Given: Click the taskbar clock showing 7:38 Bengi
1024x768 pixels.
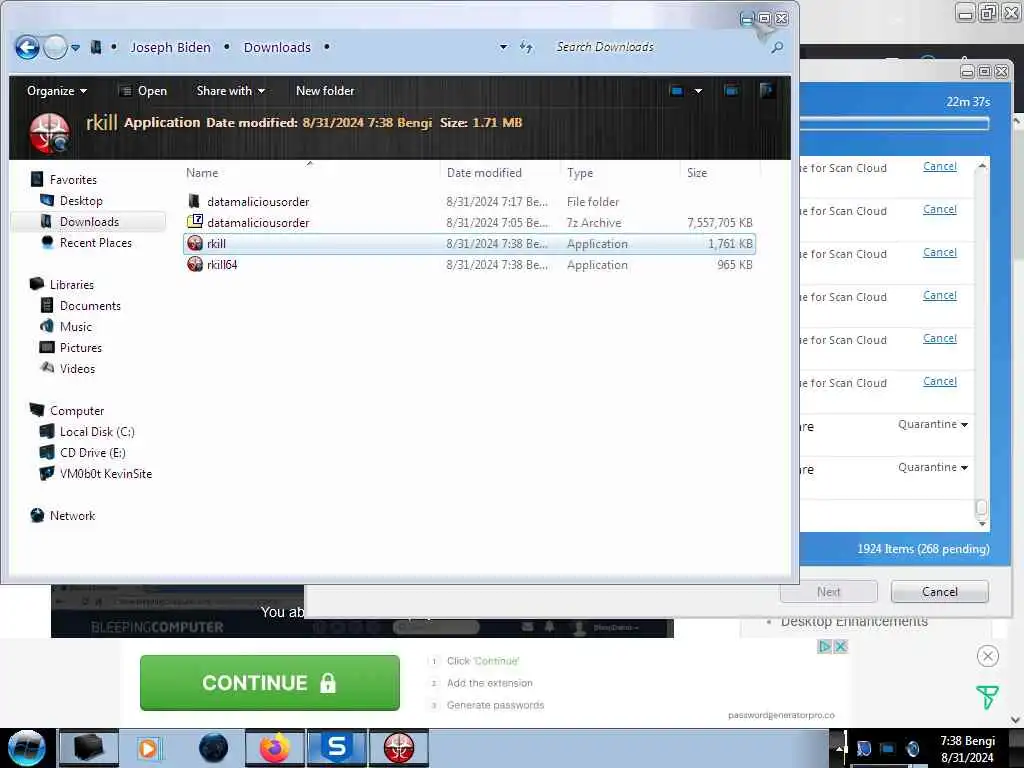Looking at the screenshot, I should click(967, 749).
